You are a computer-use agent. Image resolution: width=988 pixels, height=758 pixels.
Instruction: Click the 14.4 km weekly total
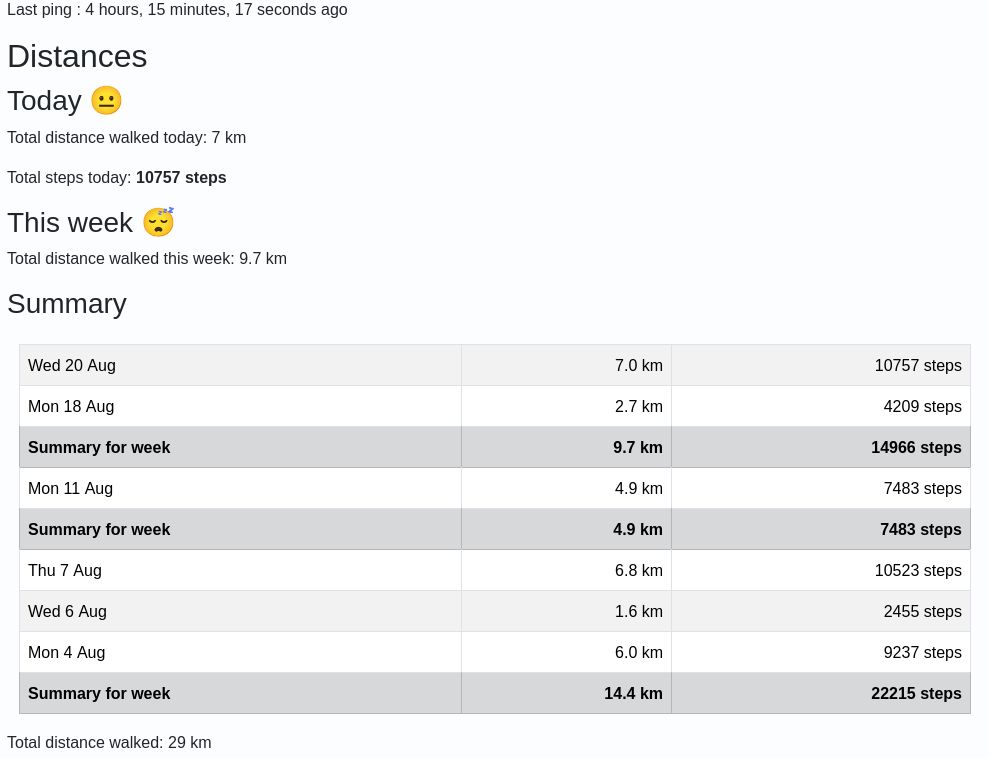tap(633, 693)
